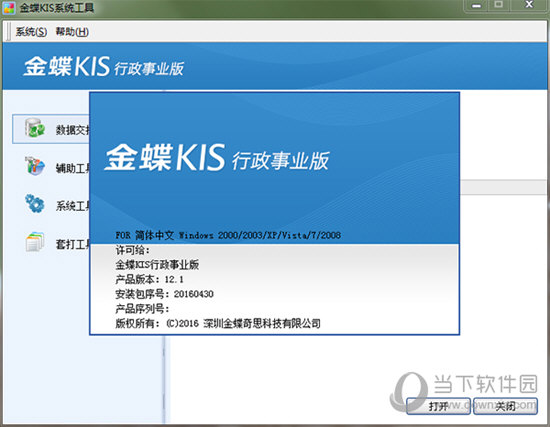Select the 辅助工具 label in sidebar
This screenshot has height=427, width=550.
click(73, 168)
